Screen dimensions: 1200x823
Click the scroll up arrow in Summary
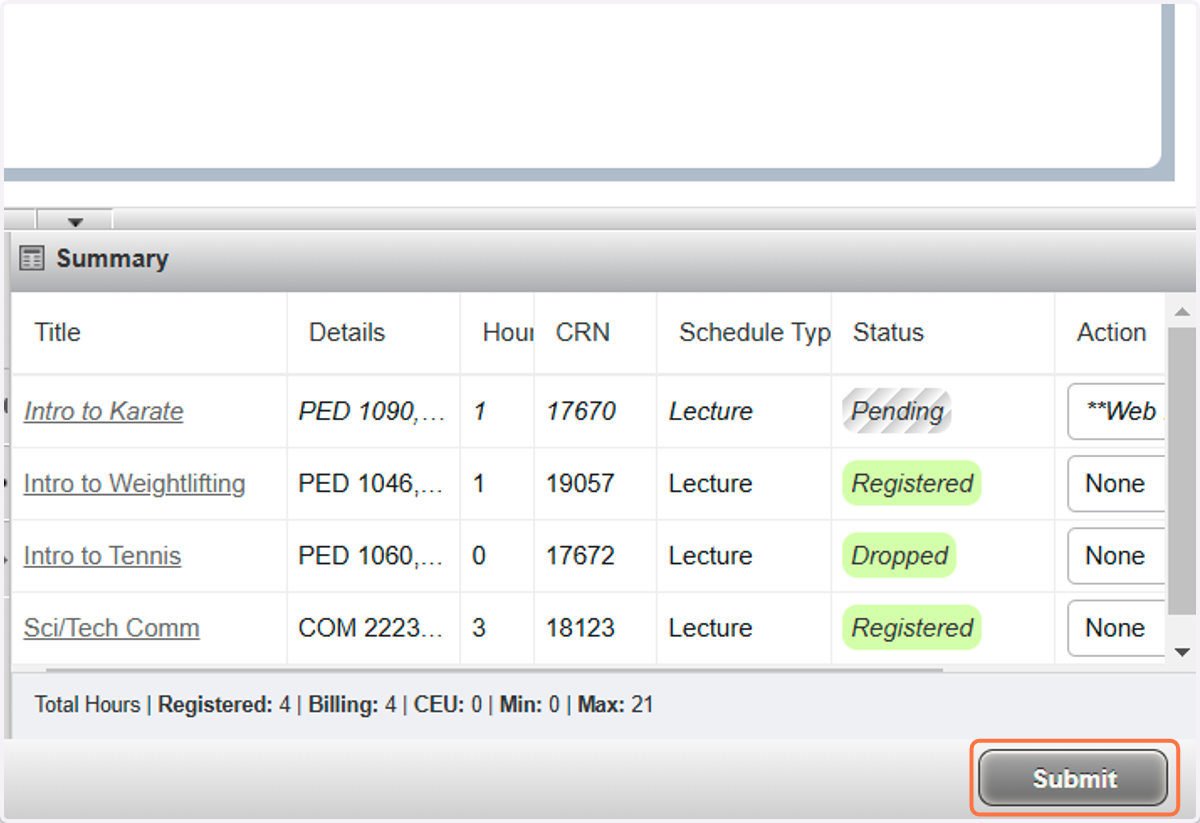pos(1181,313)
